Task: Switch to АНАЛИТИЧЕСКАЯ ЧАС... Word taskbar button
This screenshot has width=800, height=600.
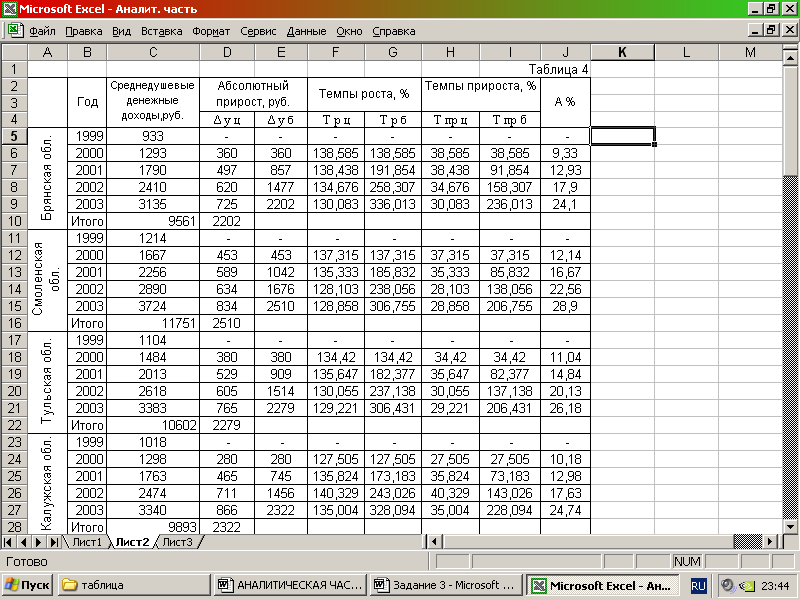Action: click(x=291, y=585)
